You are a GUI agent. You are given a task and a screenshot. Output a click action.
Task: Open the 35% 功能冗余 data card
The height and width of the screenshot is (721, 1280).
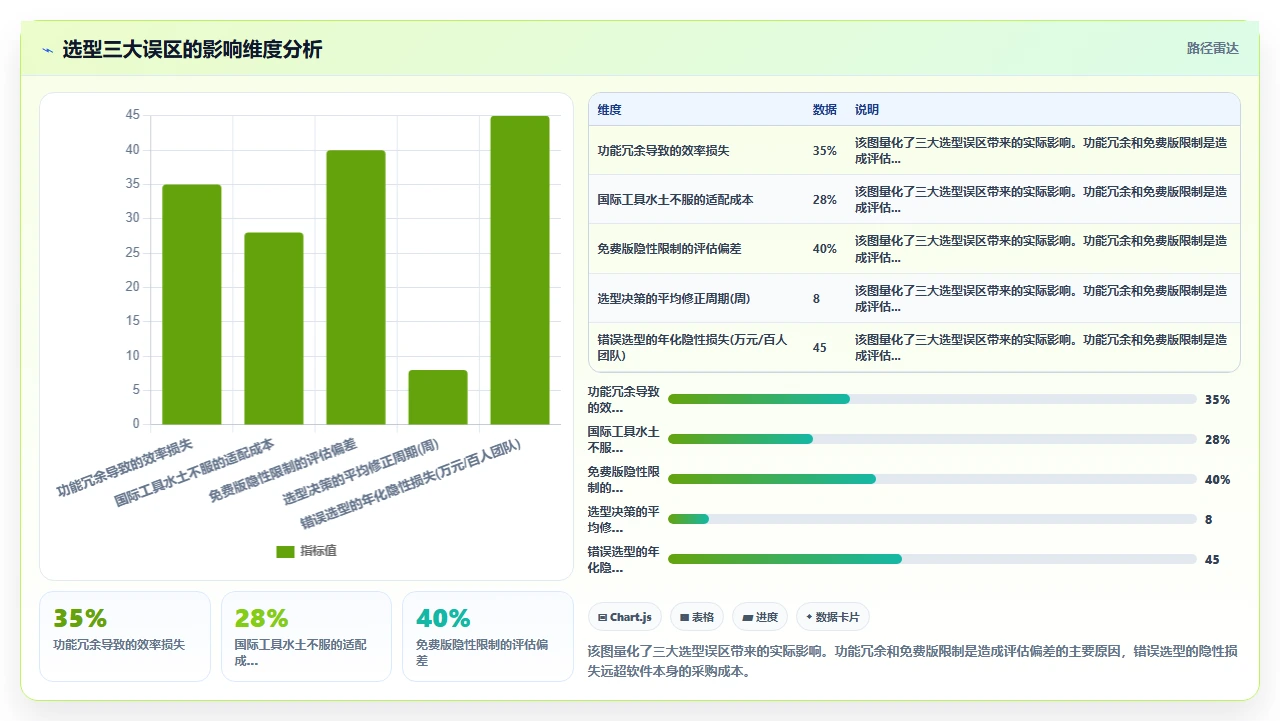tap(125, 636)
